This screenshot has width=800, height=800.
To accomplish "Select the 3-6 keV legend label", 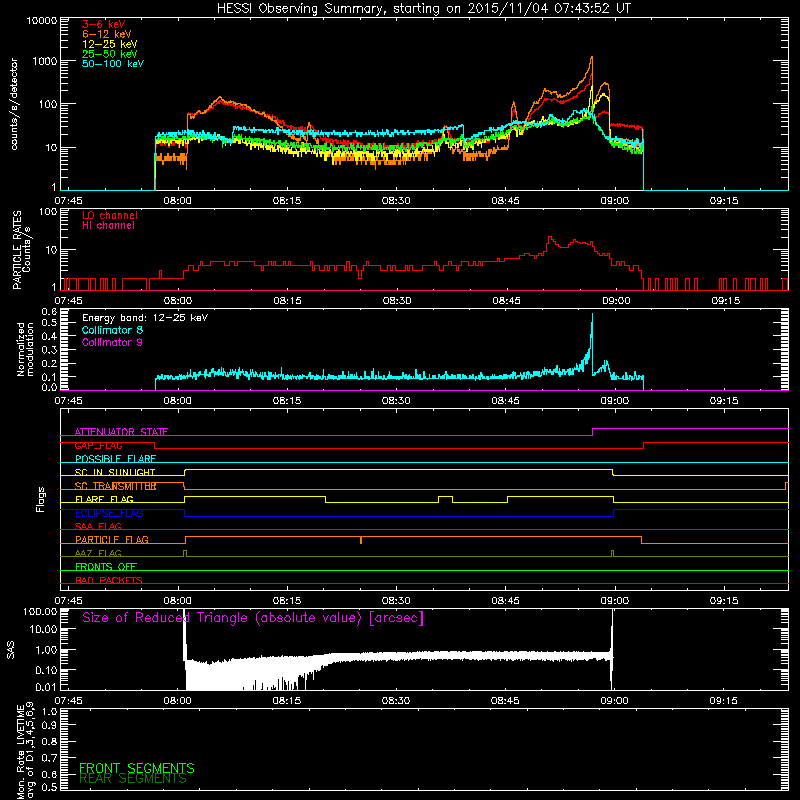I will click(x=103, y=24).
